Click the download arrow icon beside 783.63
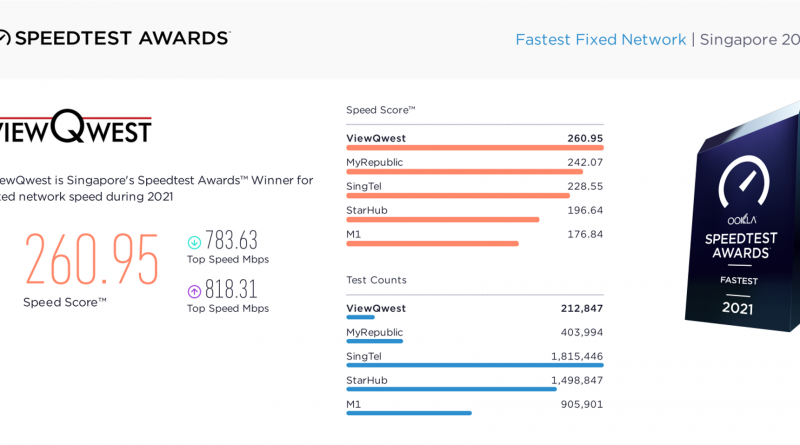Viewport: 800px width, 445px height. click(194, 242)
